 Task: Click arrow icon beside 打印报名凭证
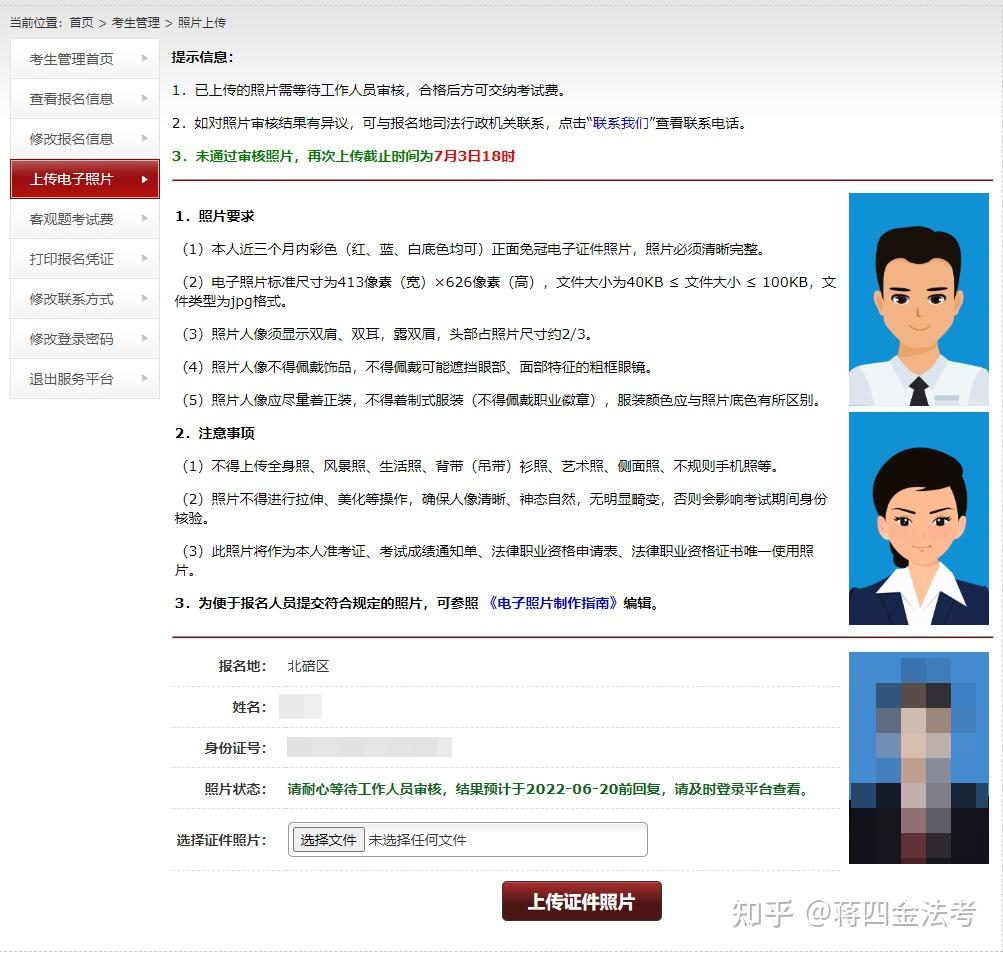[145, 258]
